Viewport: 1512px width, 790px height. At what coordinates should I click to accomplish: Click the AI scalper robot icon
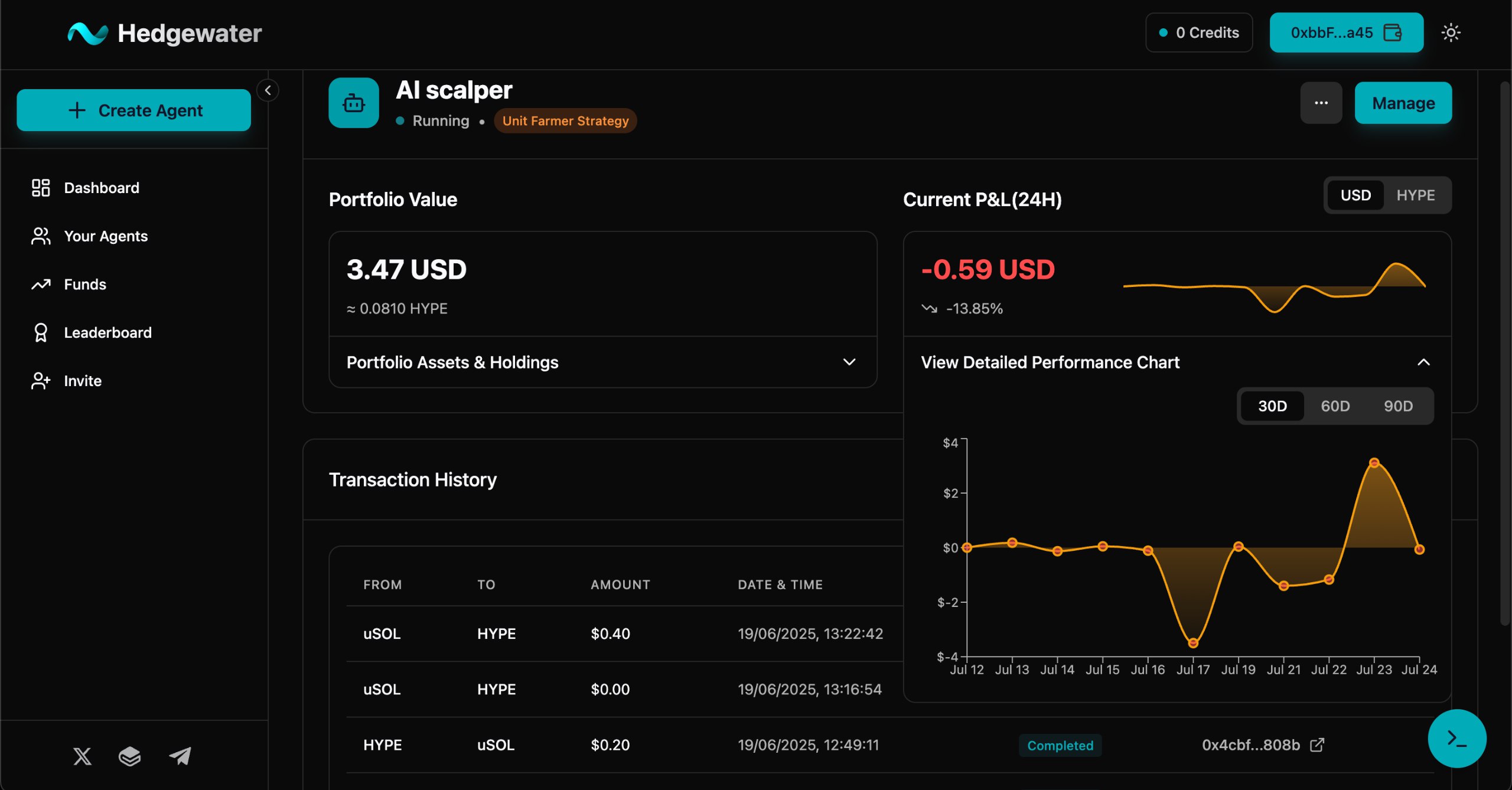coord(354,103)
